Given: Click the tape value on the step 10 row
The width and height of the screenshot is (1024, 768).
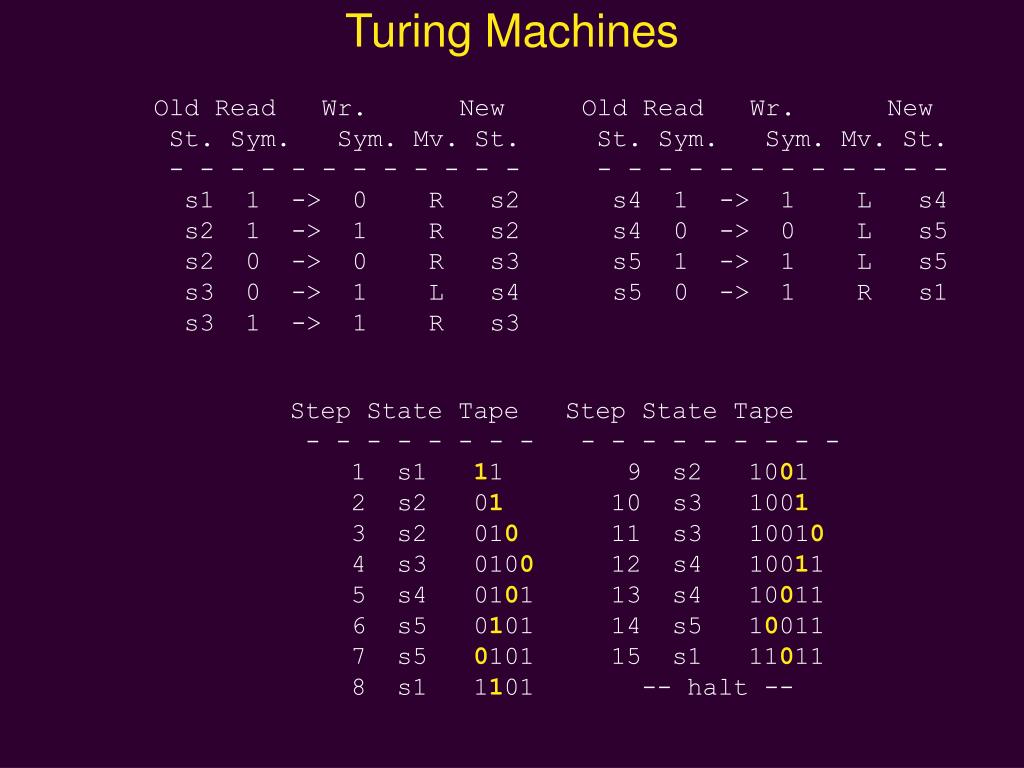Looking at the screenshot, I should (779, 502).
